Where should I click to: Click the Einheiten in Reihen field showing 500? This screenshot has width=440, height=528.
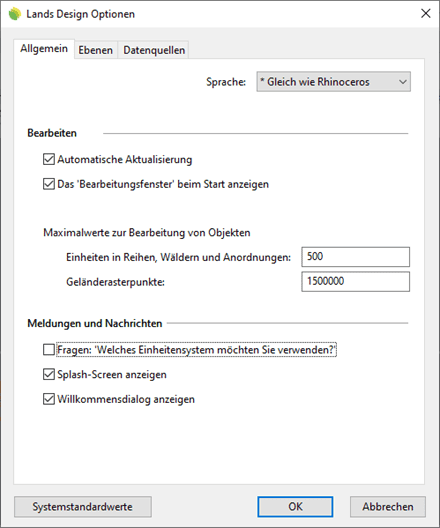(x=356, y=257)
